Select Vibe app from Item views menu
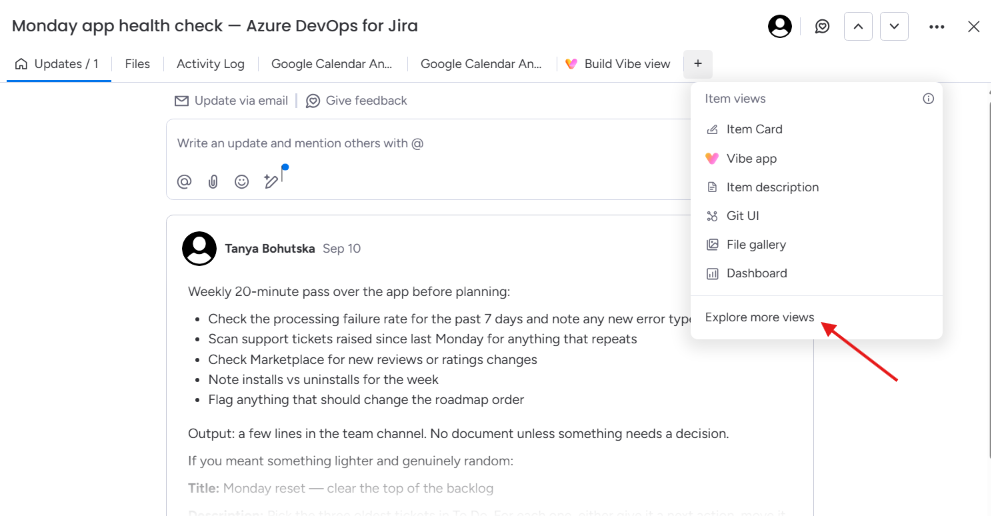Screen dimensions: 991x516 pyautogui.click(x=817, y=159)
